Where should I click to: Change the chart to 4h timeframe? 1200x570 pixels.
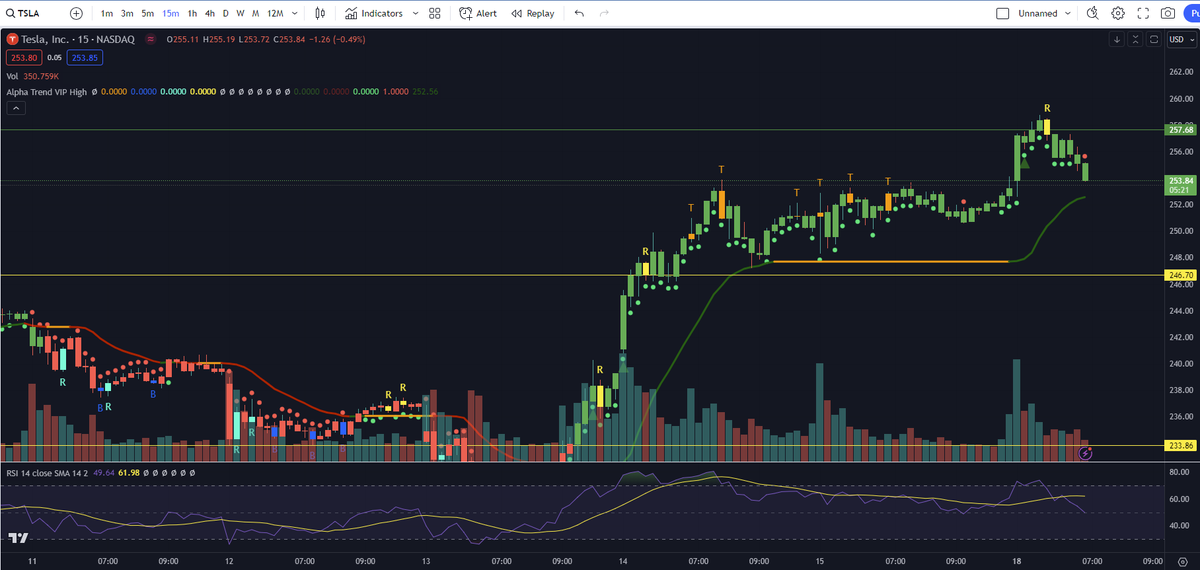pos(209,14)
